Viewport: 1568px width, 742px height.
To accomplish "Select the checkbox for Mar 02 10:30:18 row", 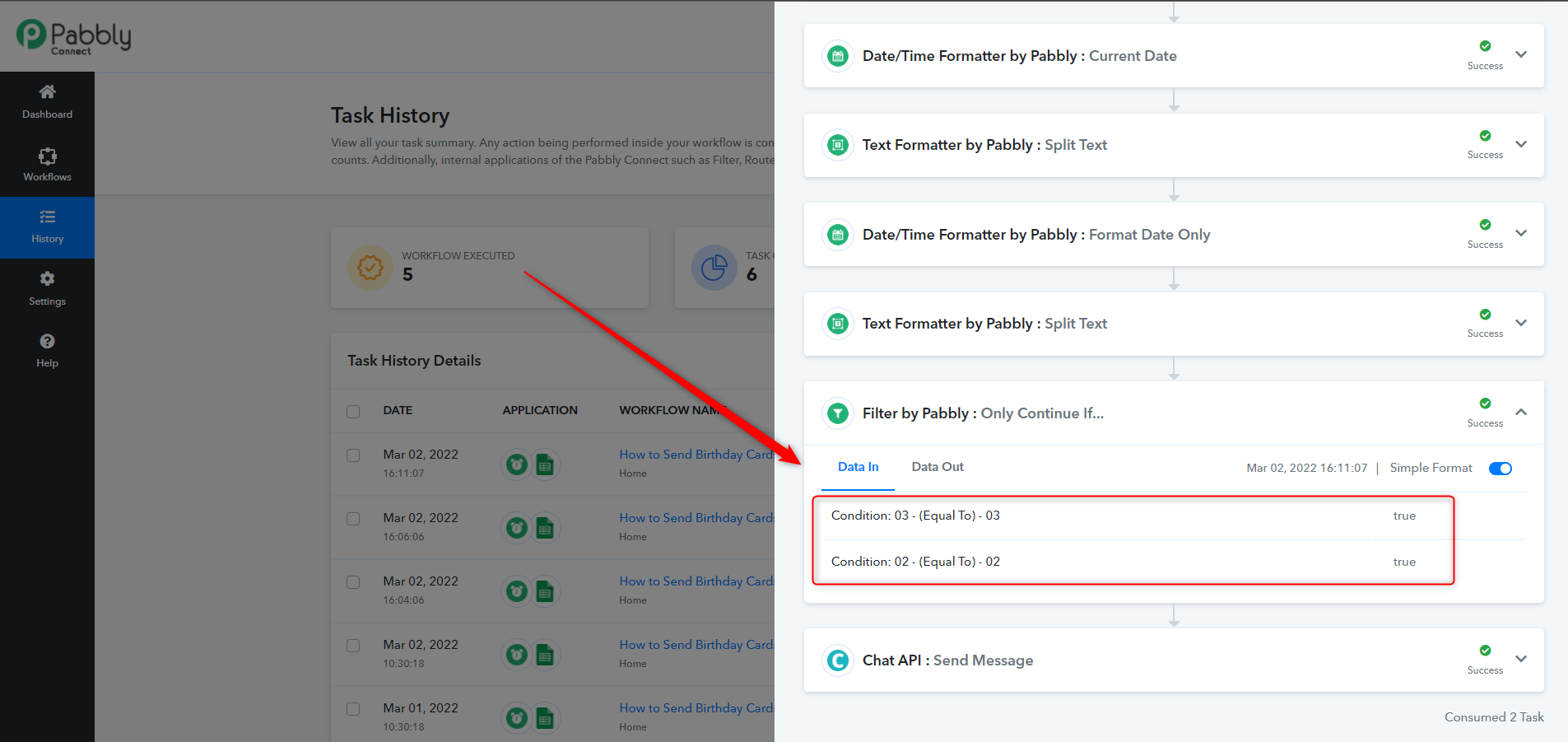I will [353, 646].
